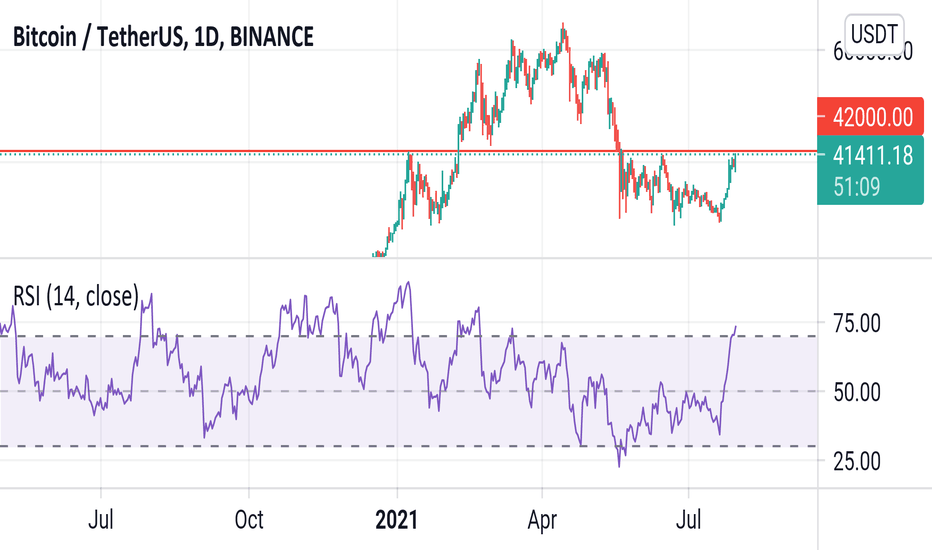
Task: Click the Jul label left of Oct
Action: pos(100,520)
